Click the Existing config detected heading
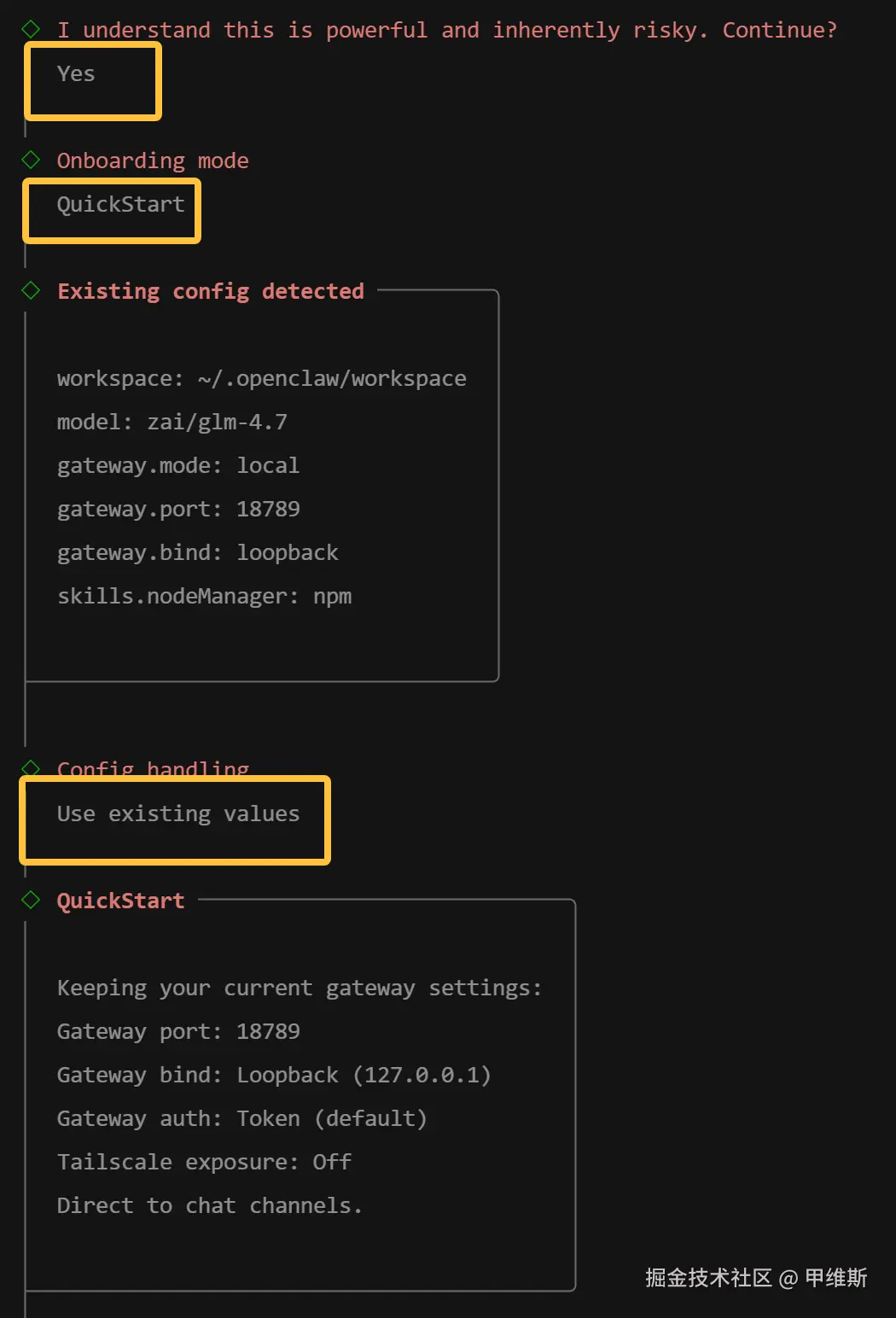896x1318 pixels. pos(211,291)
